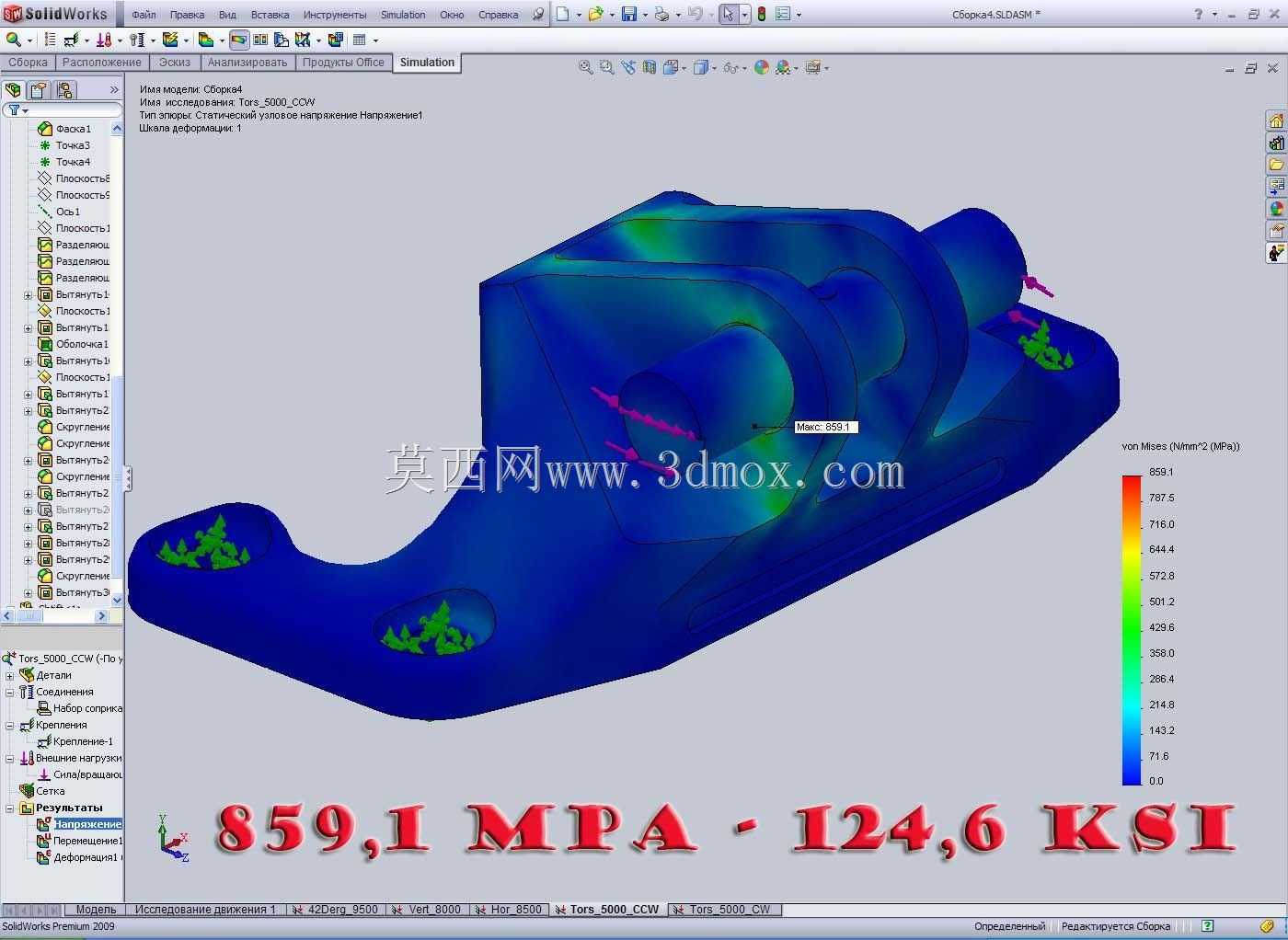1288x940 pixels.
Task: Expand the Детали tree node
Action: [10, 675]
